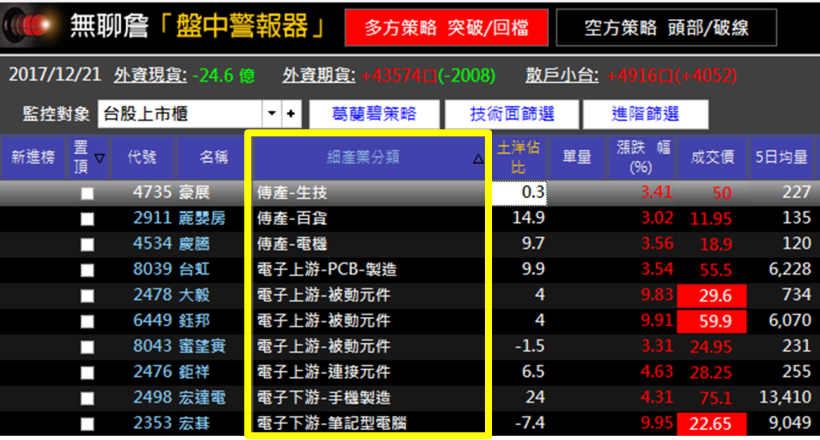The width and height of the screenshot is (820, 440).
Task: Sort by the 土洋佔比 column header
Action: pyautogui.click(x=518, y=157)
